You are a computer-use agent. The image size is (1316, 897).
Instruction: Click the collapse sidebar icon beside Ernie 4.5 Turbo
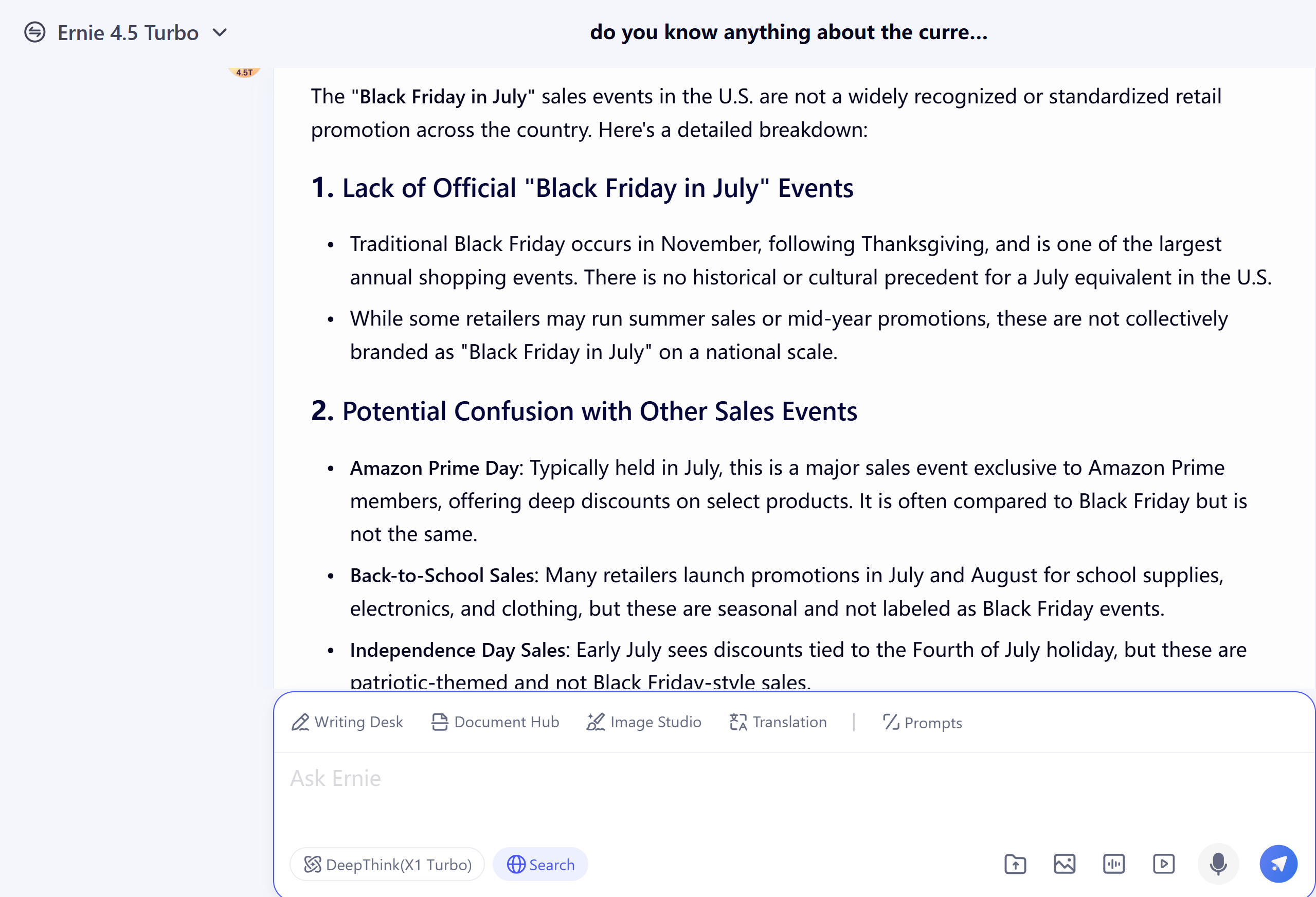[34, 32]
